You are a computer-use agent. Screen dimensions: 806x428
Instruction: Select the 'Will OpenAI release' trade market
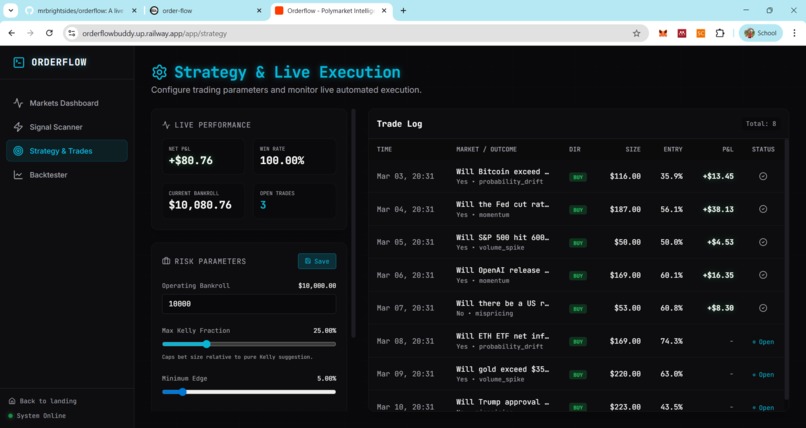pos(502,270)
